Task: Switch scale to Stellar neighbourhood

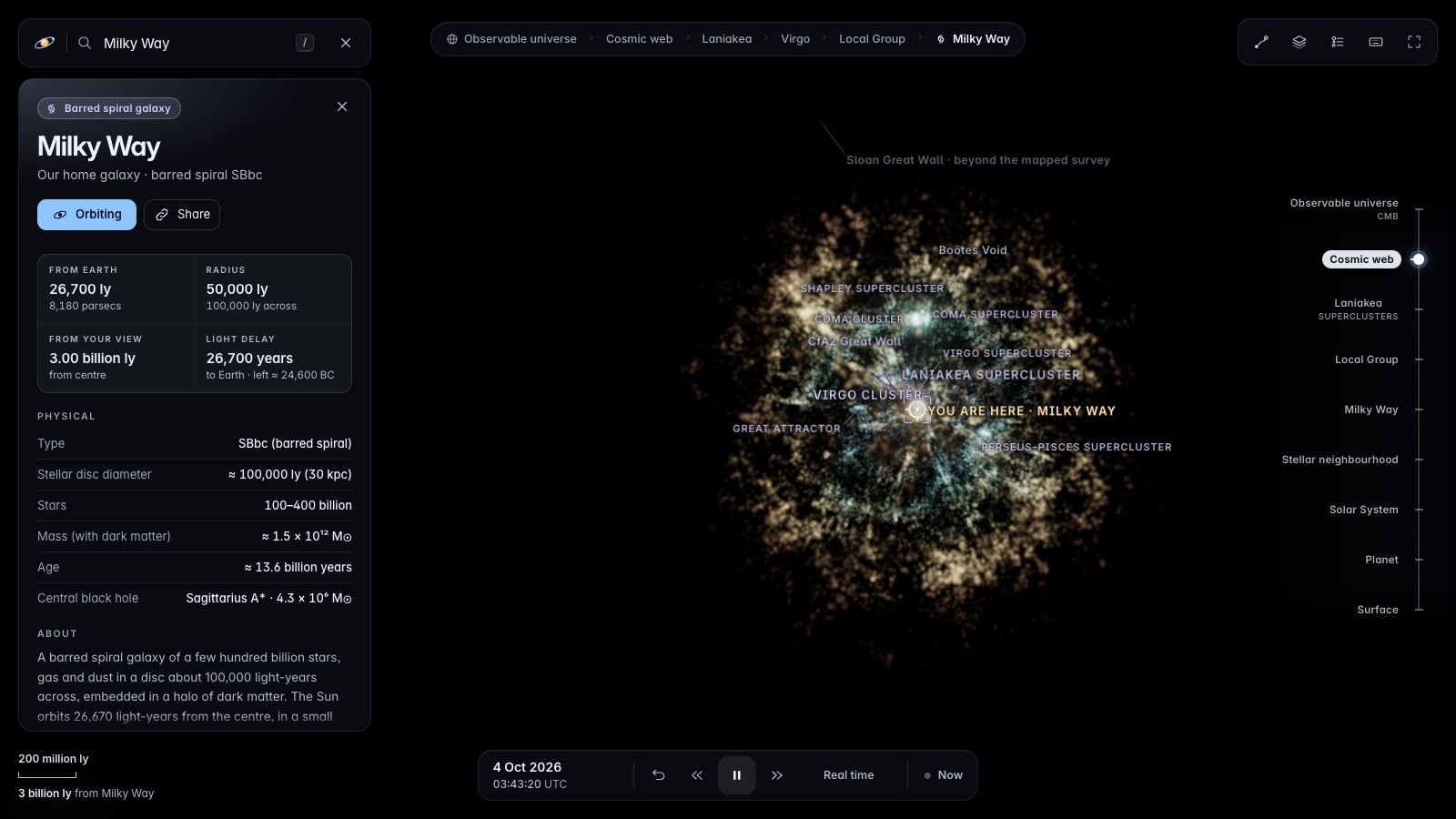Action: click(1340, 460)
